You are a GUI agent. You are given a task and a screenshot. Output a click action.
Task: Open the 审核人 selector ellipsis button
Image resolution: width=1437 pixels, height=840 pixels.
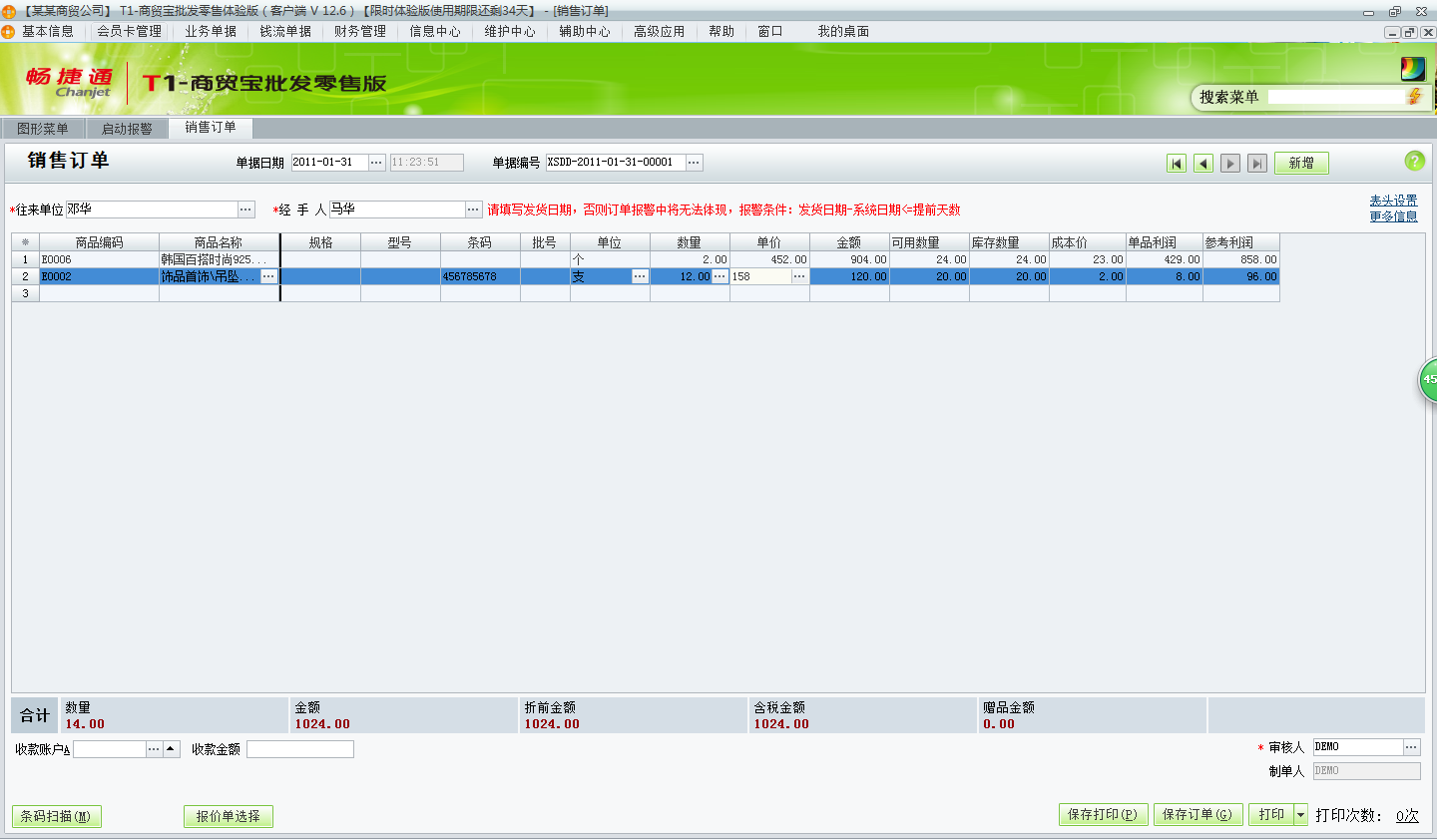(1411, 747)
